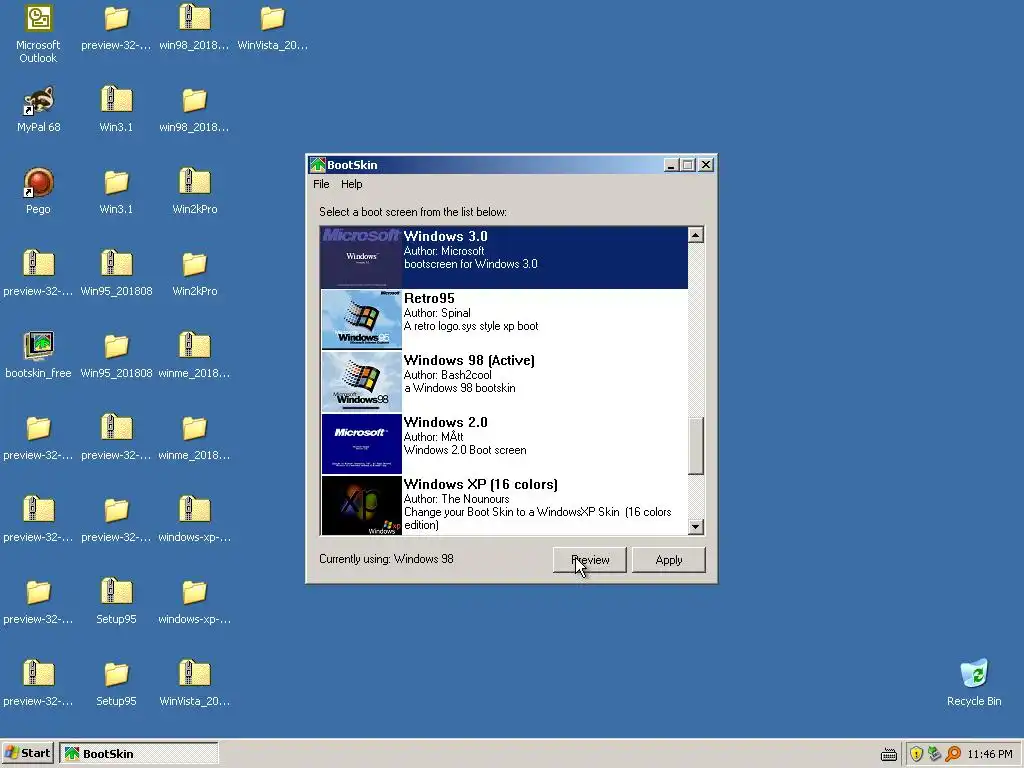Click the boot screen list scrollbar thumb

click(696, 445)
